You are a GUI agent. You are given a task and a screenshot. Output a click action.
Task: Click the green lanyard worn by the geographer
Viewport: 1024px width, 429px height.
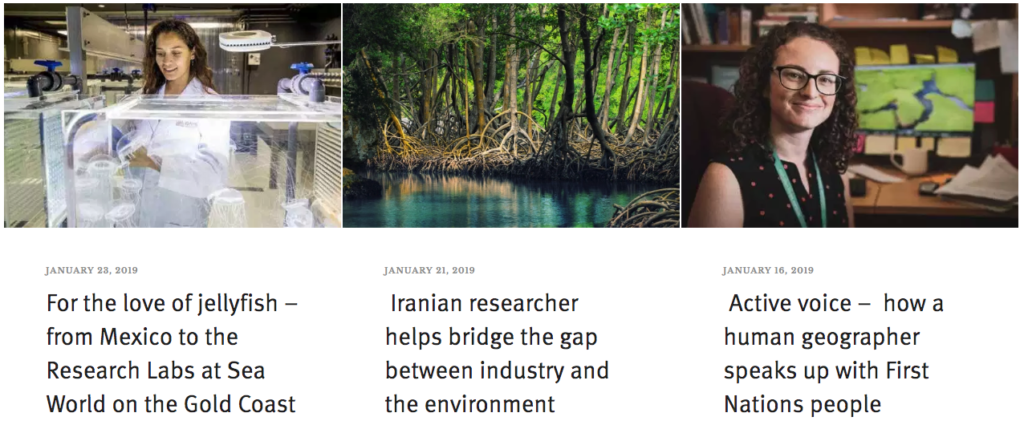pos(800,189)
